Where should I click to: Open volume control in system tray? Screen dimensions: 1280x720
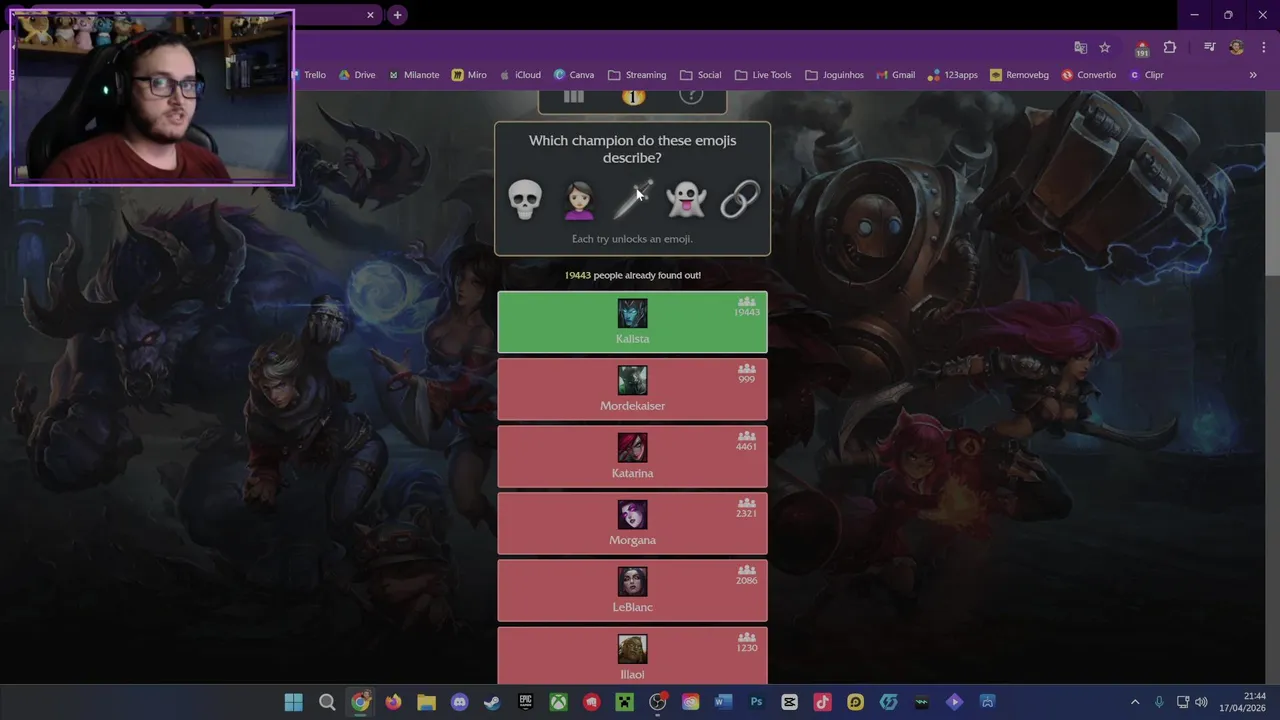[x=1201, y=702]
